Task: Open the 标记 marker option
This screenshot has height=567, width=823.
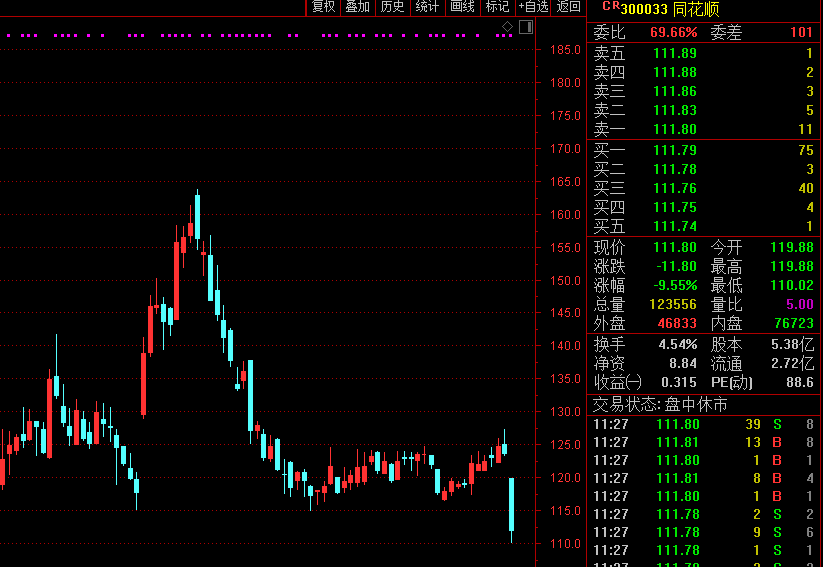Action: 498,7
